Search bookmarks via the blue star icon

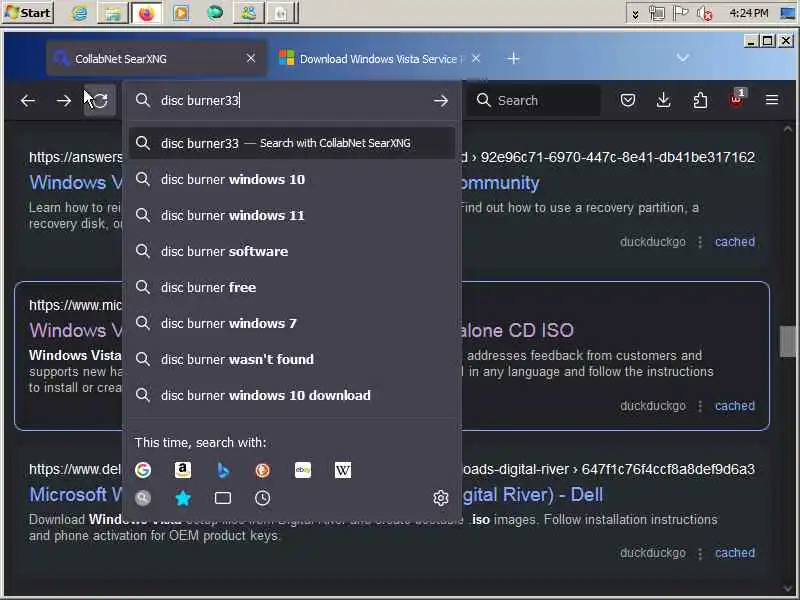[x=183, y=498]
